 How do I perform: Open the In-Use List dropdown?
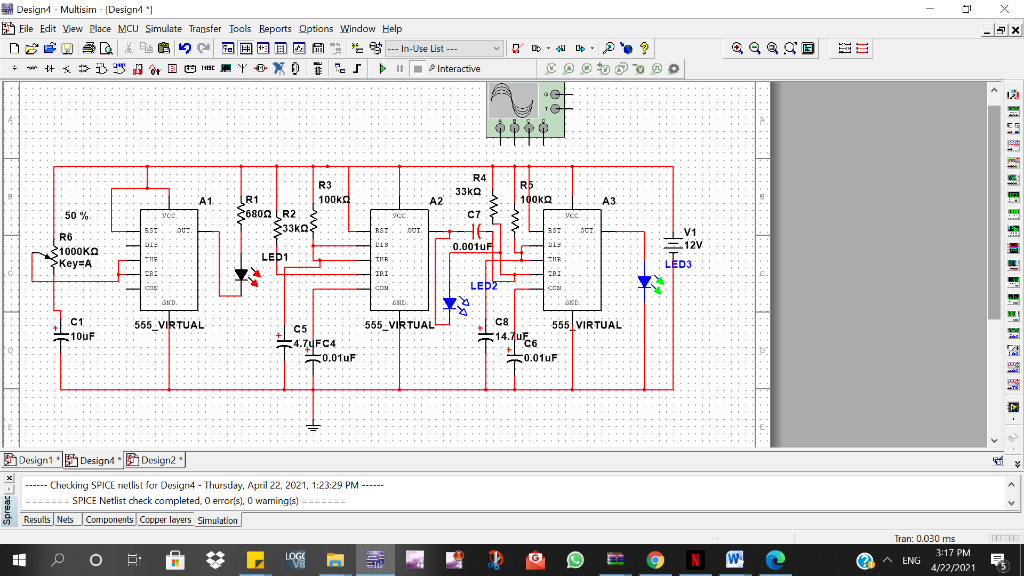(497, 48)
